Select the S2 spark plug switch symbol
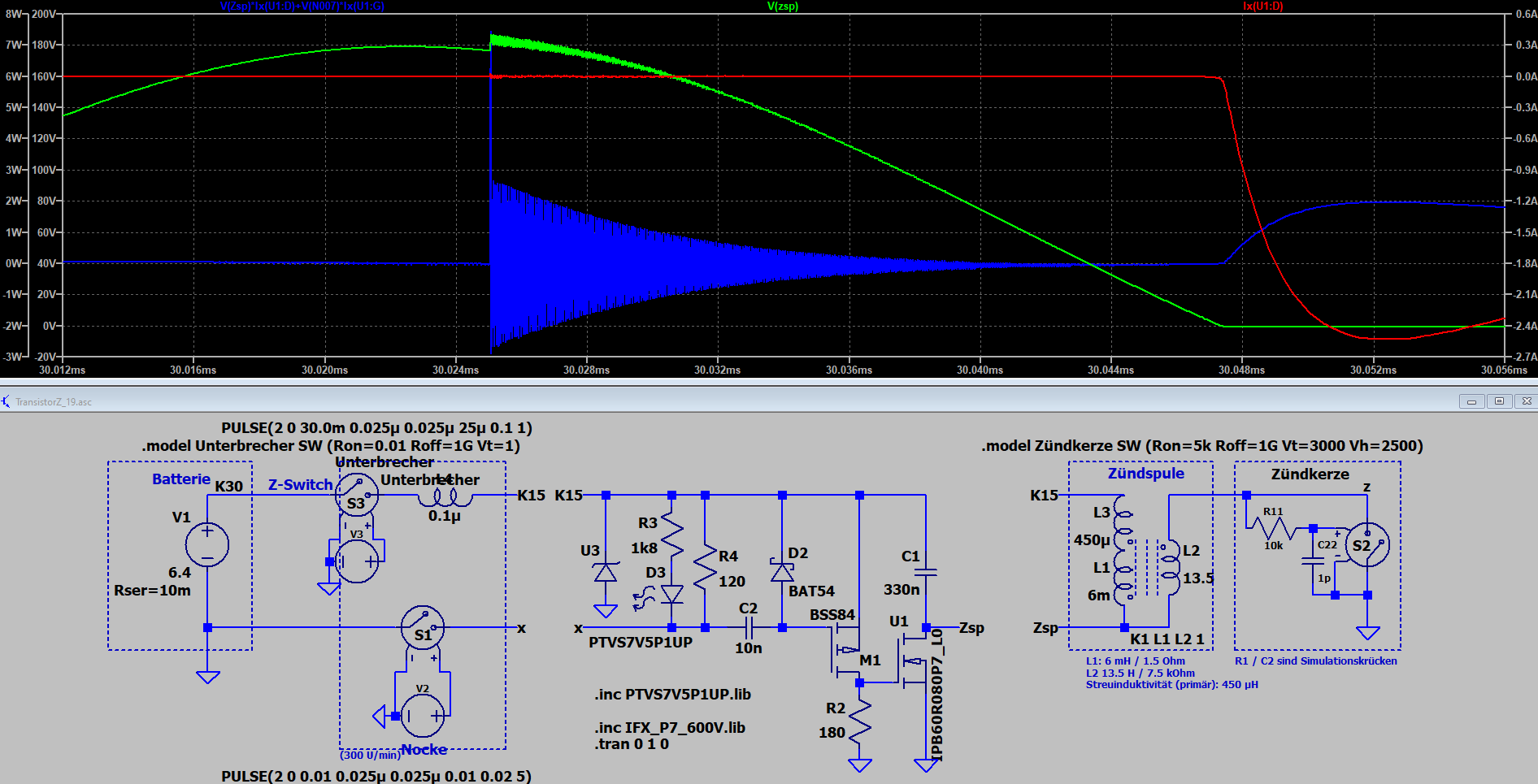This screenshot has height=784, width=1538. 1367,545
